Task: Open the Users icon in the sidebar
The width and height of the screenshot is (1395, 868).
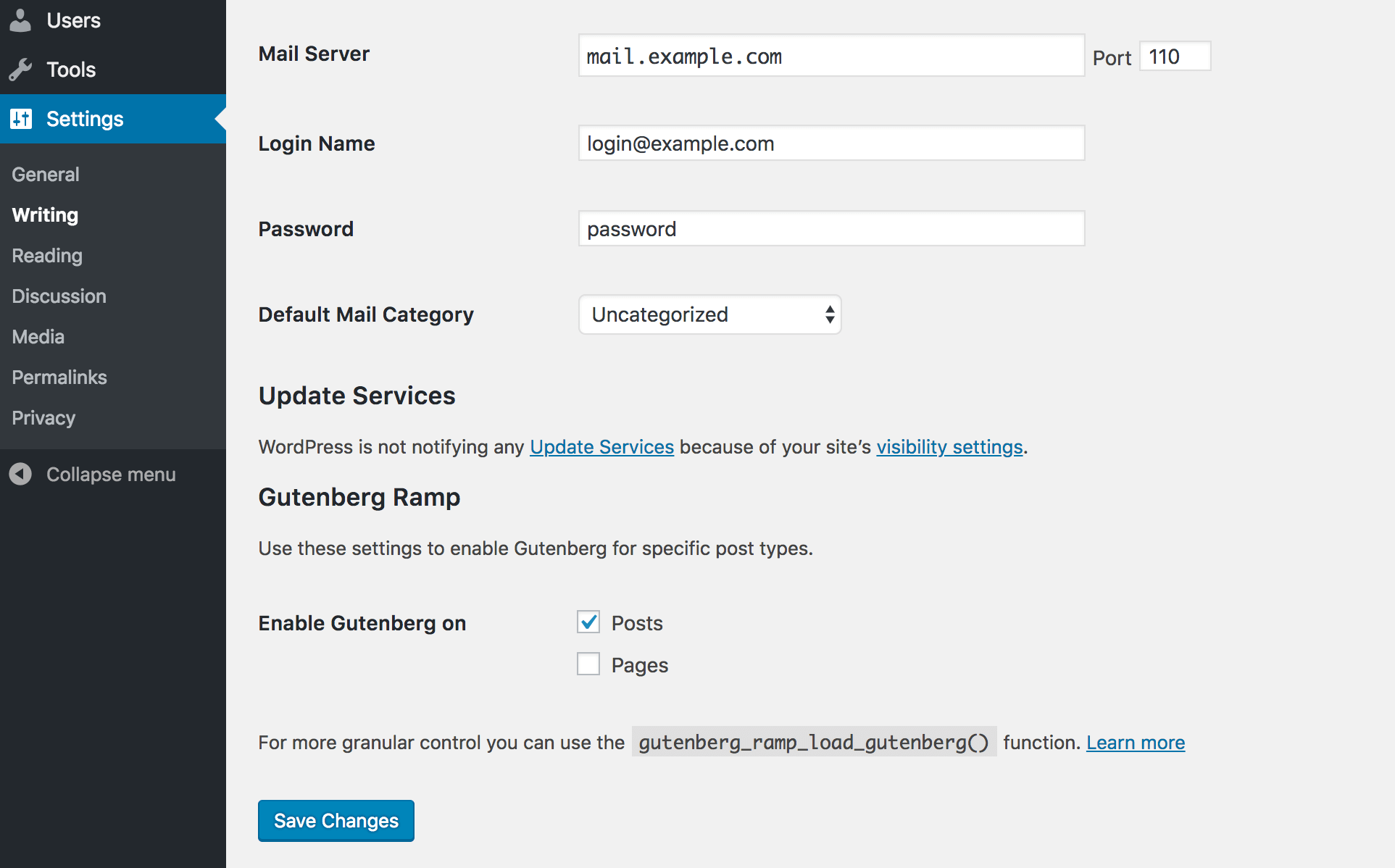Action: click(x=22, y=20)
